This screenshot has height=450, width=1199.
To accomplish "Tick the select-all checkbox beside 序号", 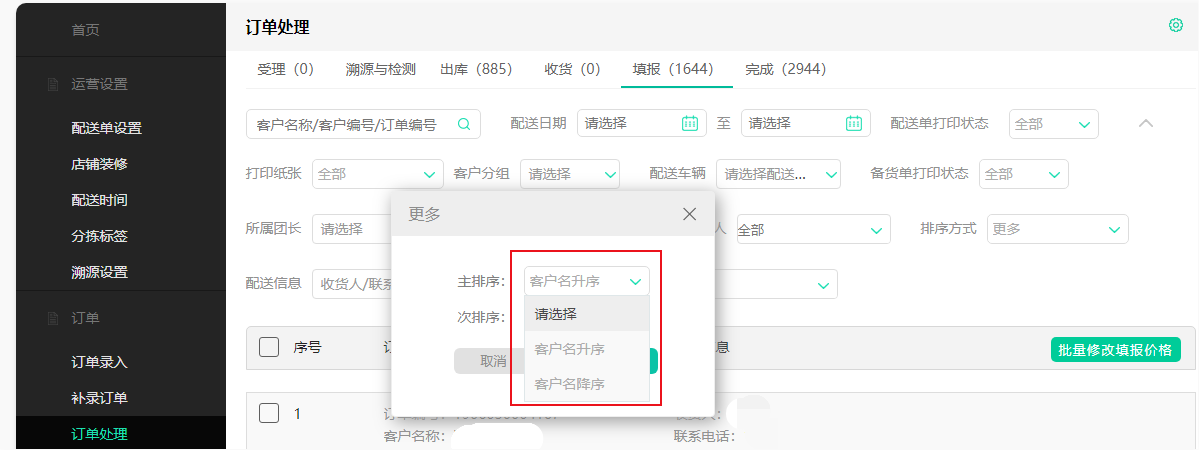I will click(x=269, y=347).
